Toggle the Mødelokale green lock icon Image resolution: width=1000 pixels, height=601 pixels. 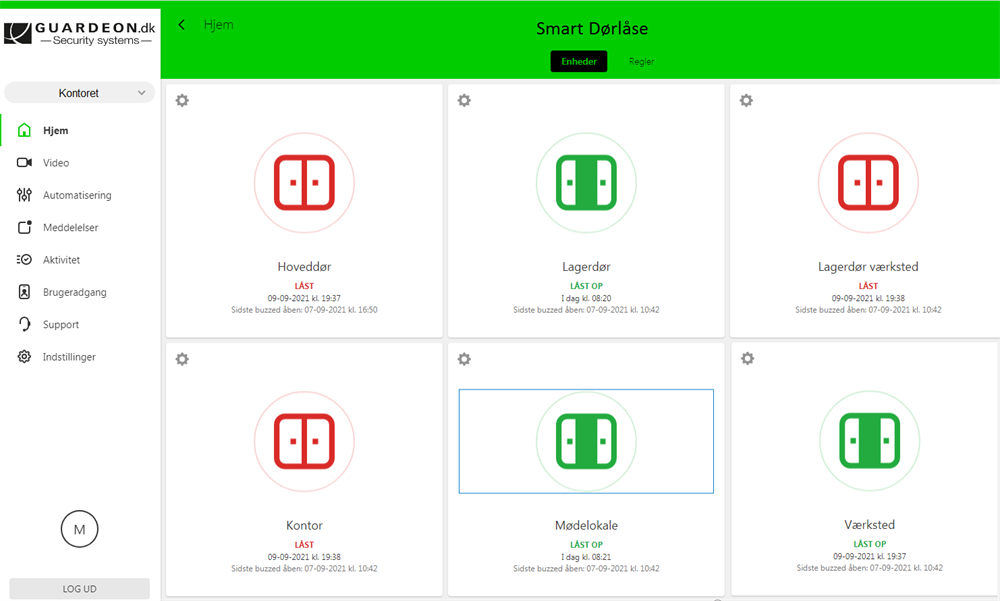(x=586, y=441)
